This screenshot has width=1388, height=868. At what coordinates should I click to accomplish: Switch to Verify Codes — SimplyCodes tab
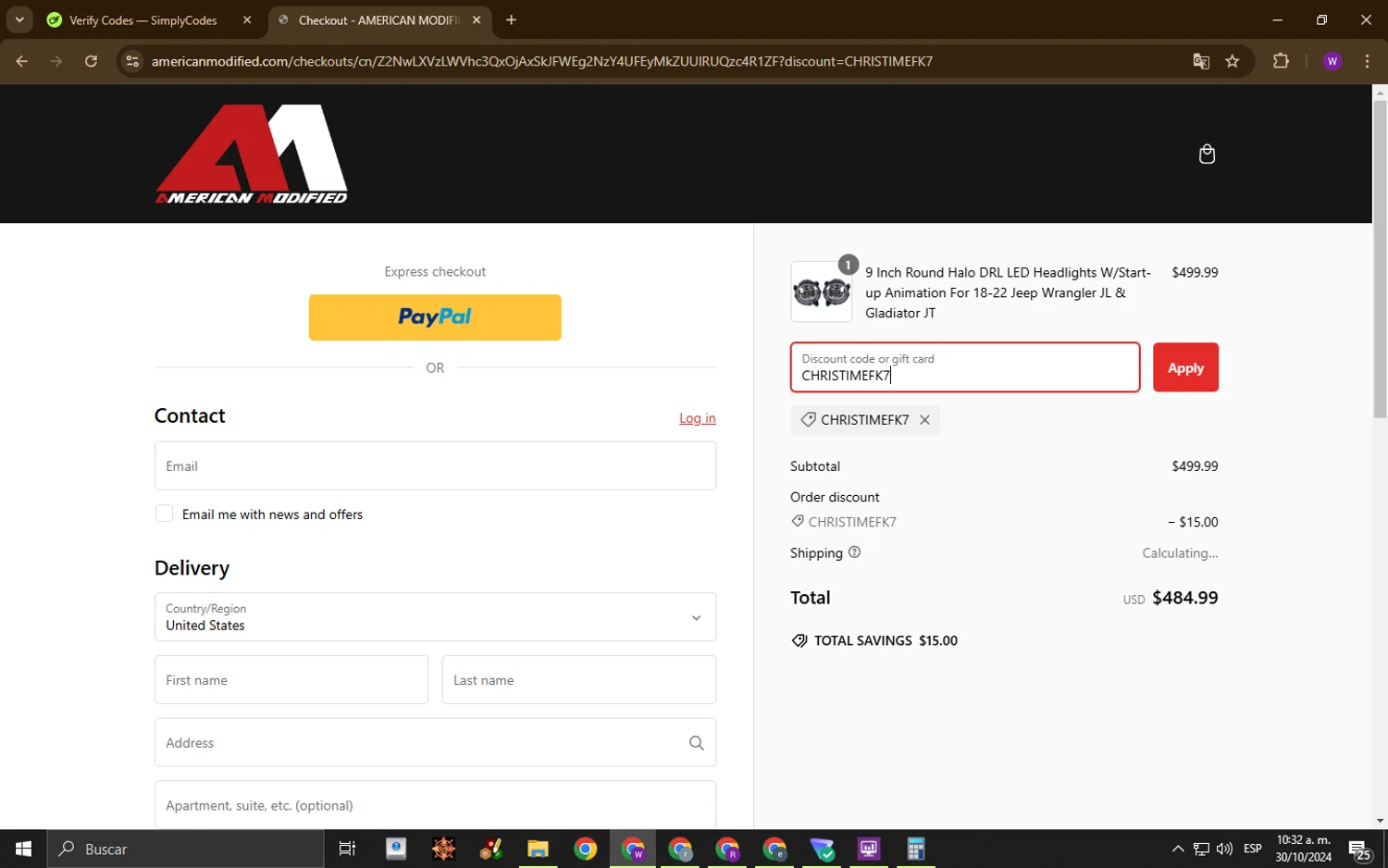[143, 19]
